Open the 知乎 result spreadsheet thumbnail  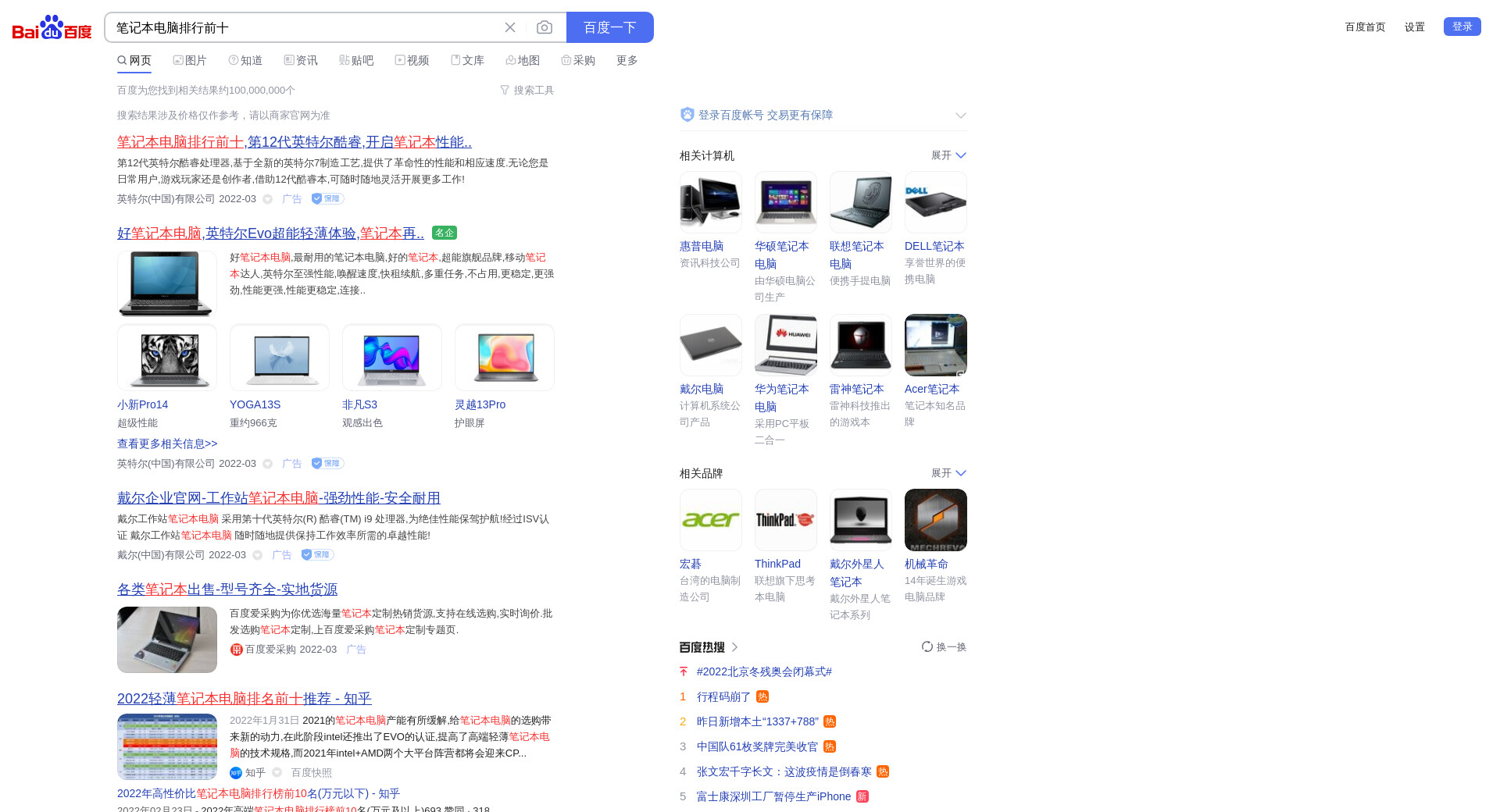pos(167,746)
